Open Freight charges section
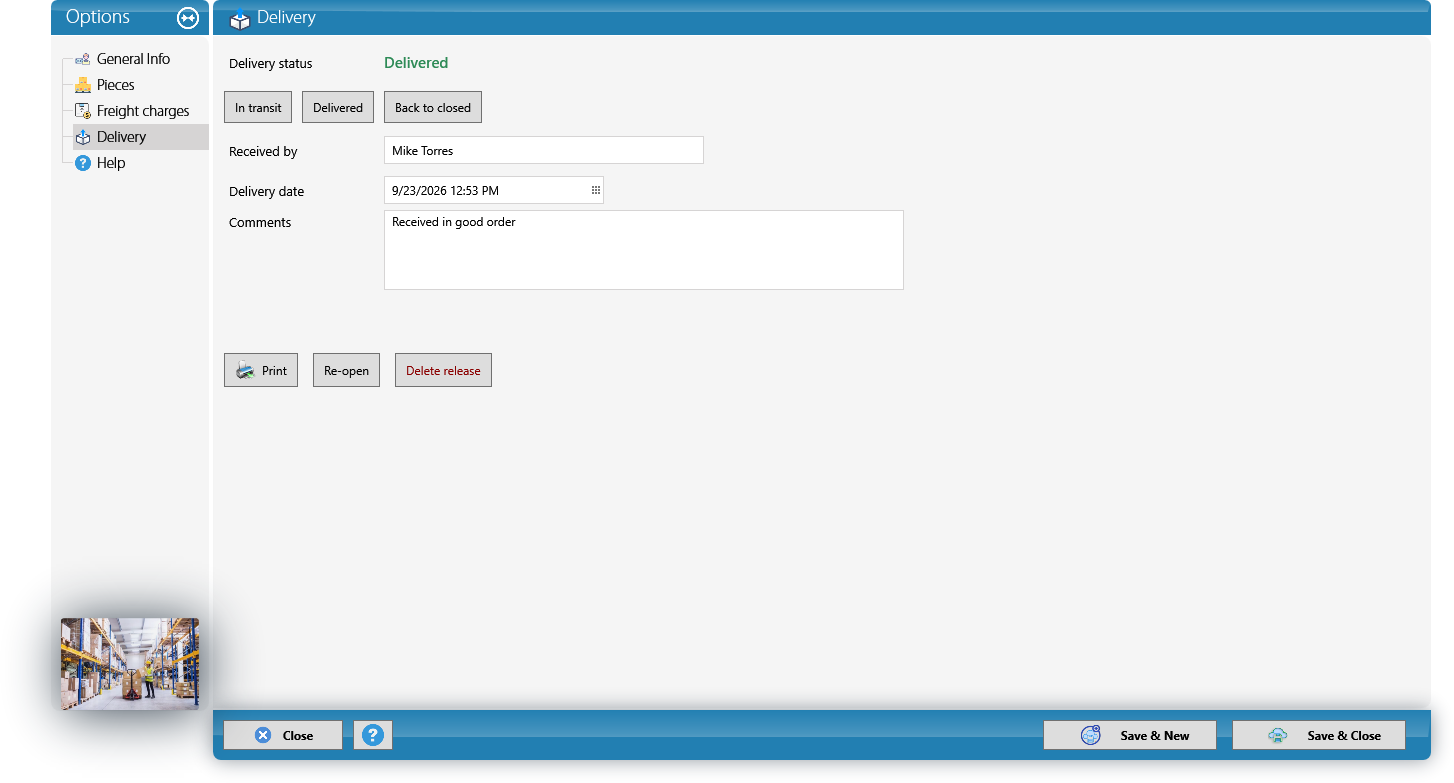The image size is (1454, 783). tap(143, 111)
